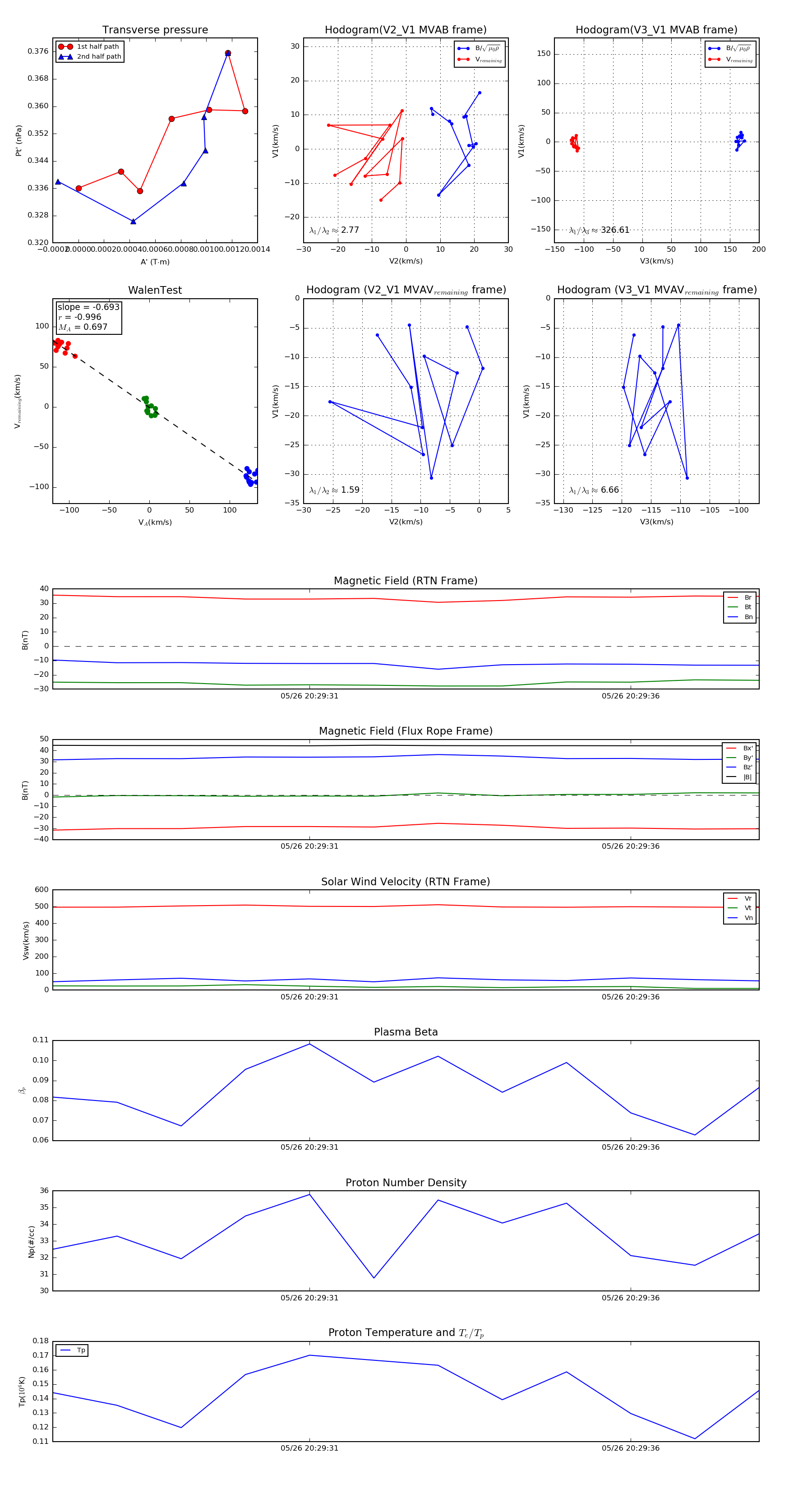This screenshot has height=1489, width=812.
Task: Click the Bz' legend entry
Action: 739,767
